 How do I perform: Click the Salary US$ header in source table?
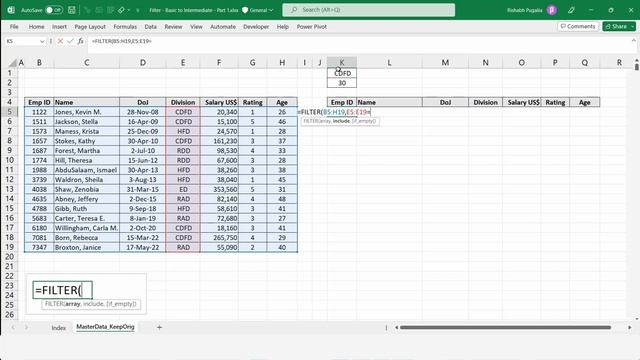(x=219, y=102)
